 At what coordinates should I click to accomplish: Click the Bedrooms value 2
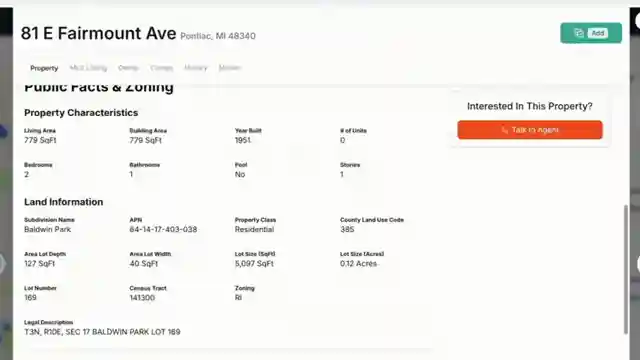click(x=27, y=174)
